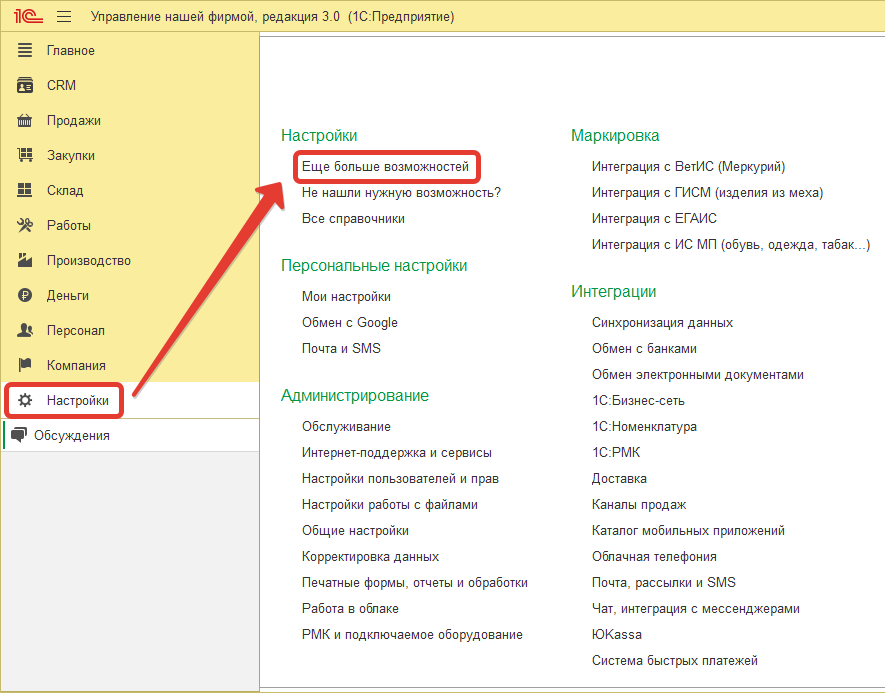The image size is (885, 693).
Task: Click the CRM contact card icon
Action: [25, 85]
